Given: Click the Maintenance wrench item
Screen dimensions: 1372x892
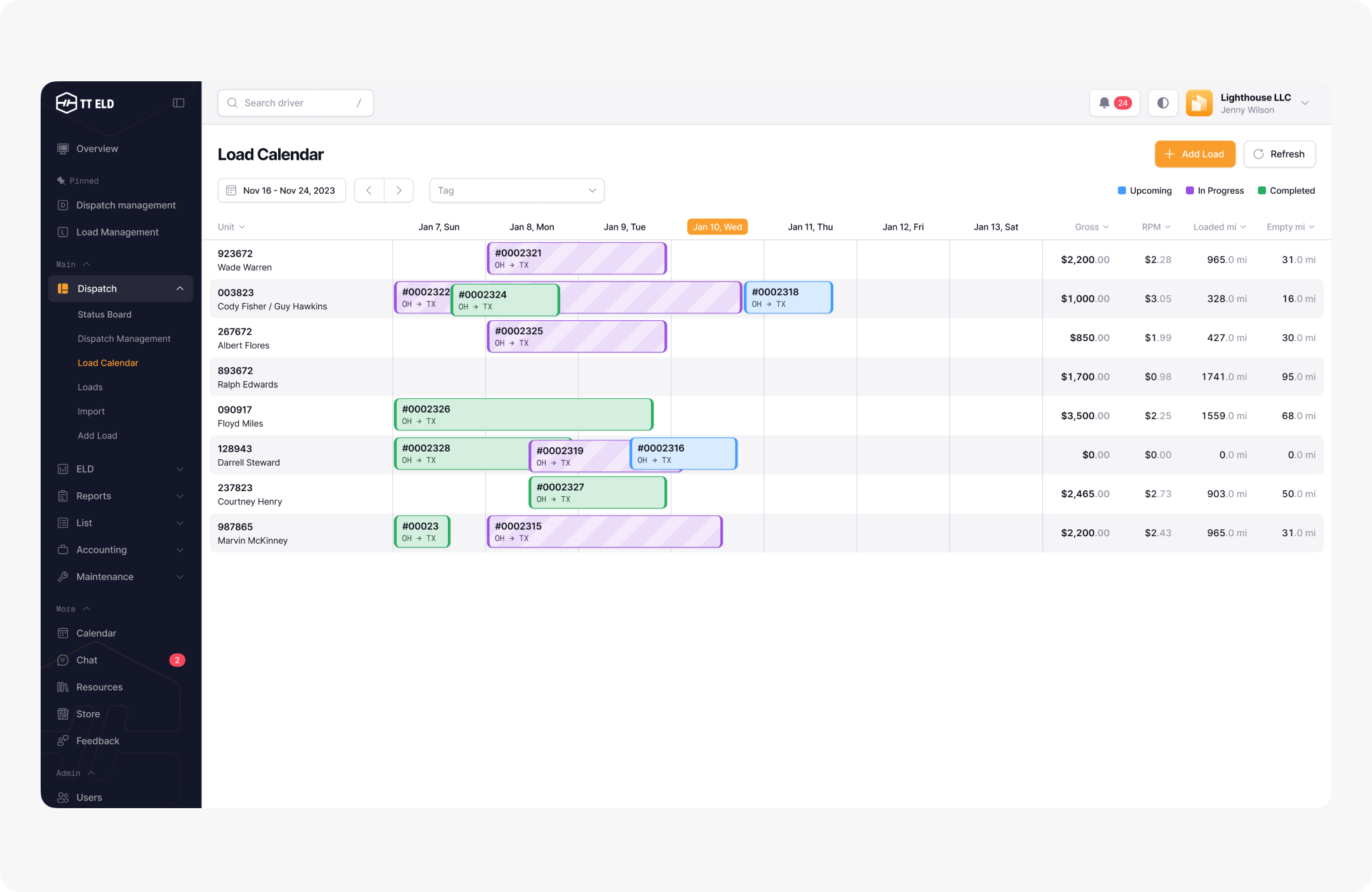Looking at the screenshot, I should point(105,577).
